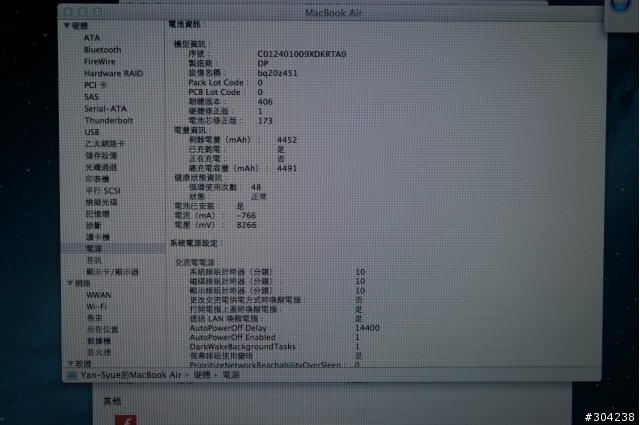Click cell revision value 173
The width and height of the screenshot is (640, 425).
point(265,121)
